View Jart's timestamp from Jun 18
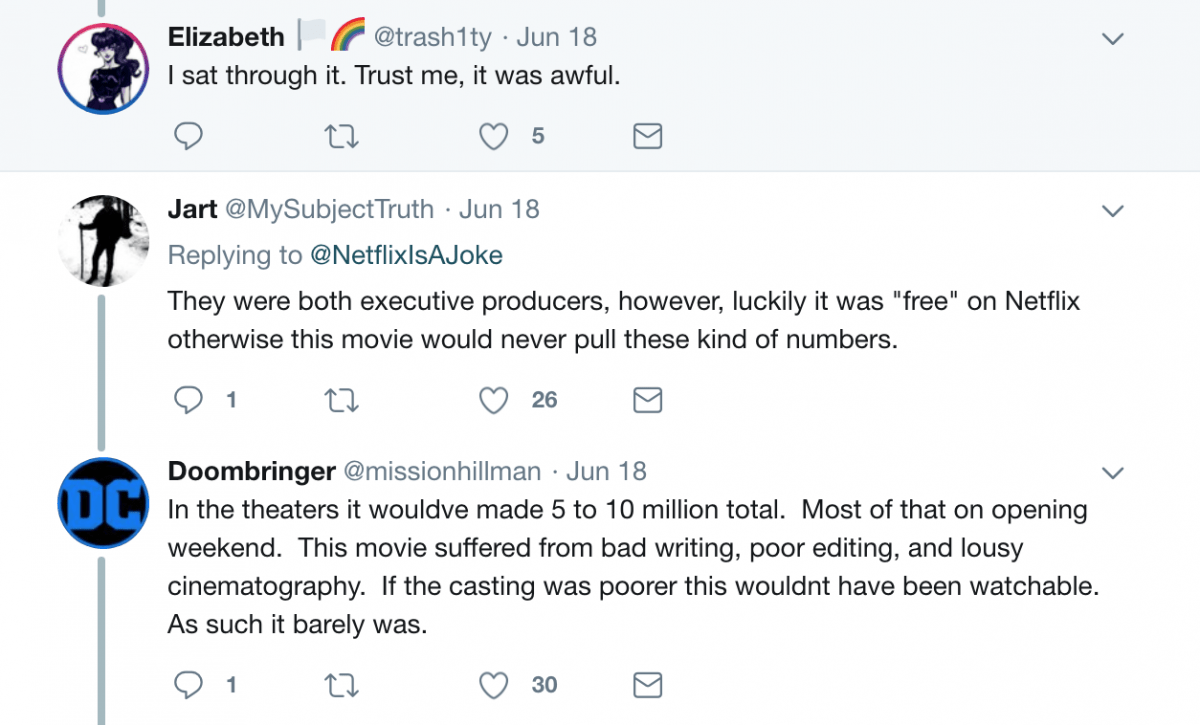The image size is (1200, 725). tap(499, 209)
